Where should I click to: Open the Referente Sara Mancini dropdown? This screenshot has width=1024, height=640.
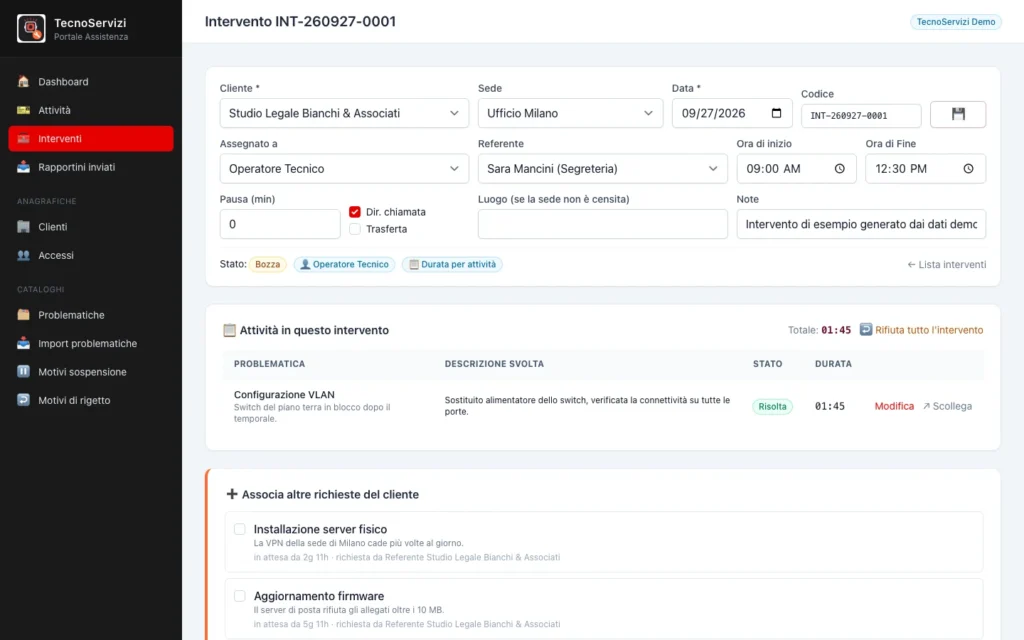click(602, 168)
